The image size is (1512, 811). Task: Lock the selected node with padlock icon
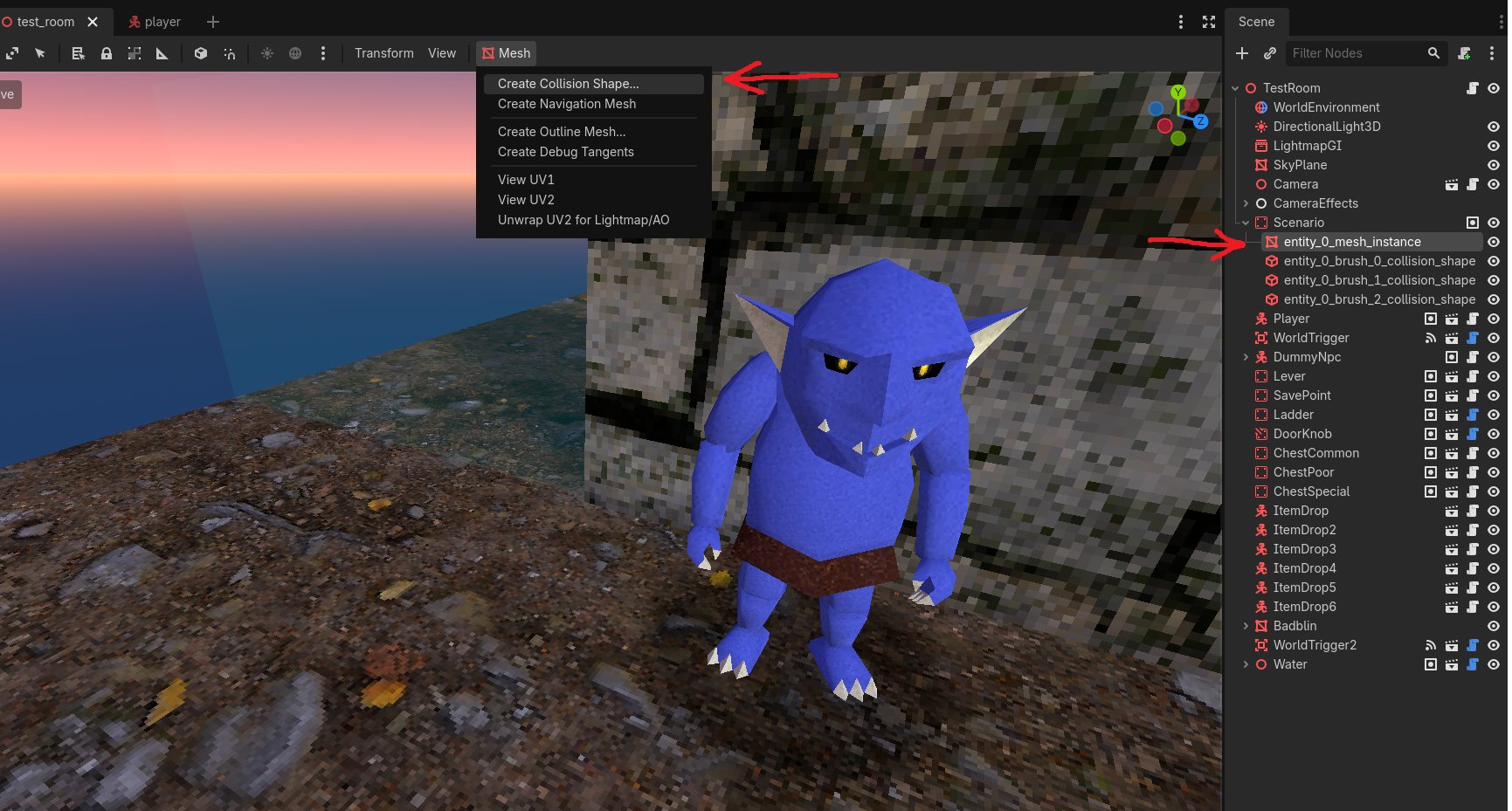click(x=107, y=53)
